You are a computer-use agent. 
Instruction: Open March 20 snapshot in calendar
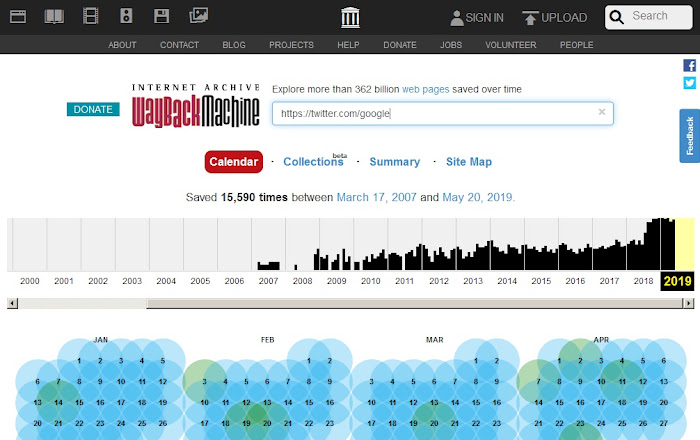point(434,423)
